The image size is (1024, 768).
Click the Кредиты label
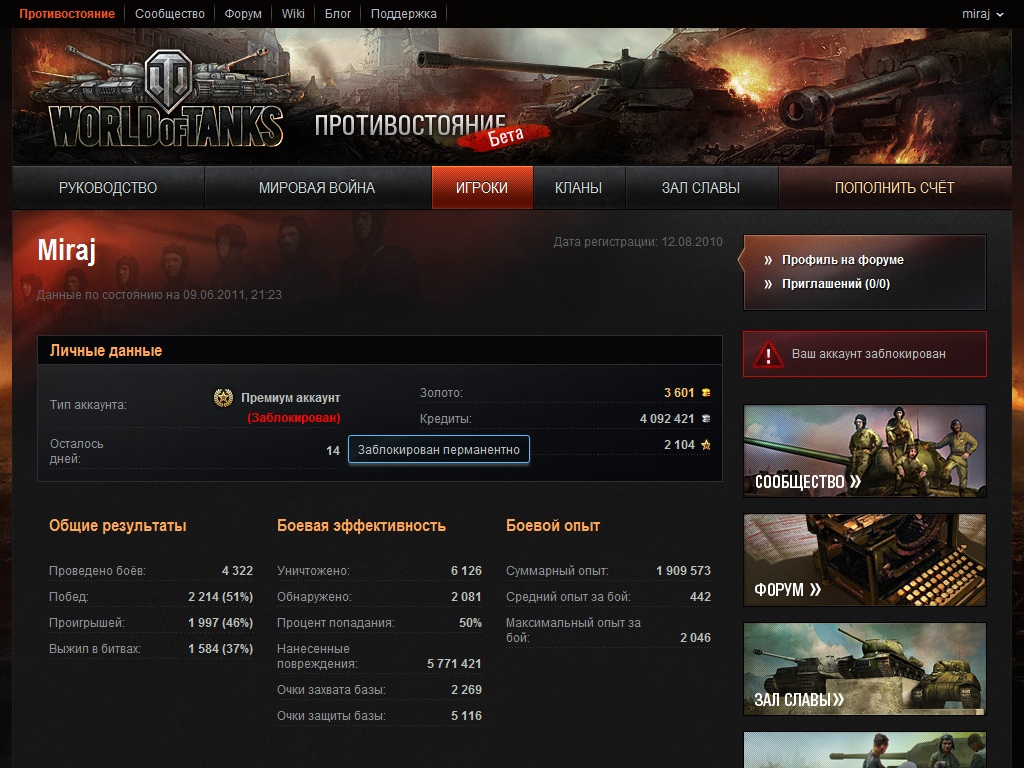(445, 419)
